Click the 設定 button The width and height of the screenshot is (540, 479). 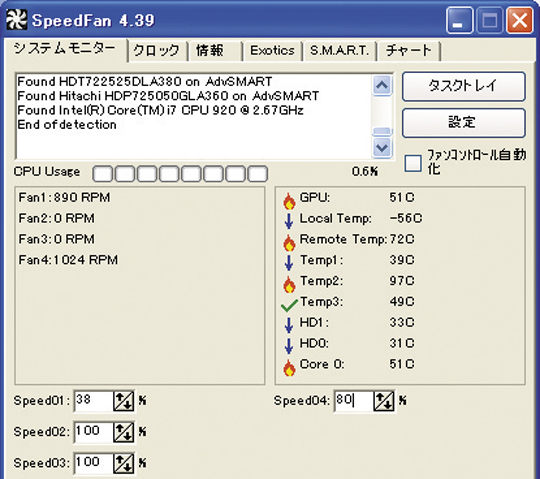click(x=464, y=123)
